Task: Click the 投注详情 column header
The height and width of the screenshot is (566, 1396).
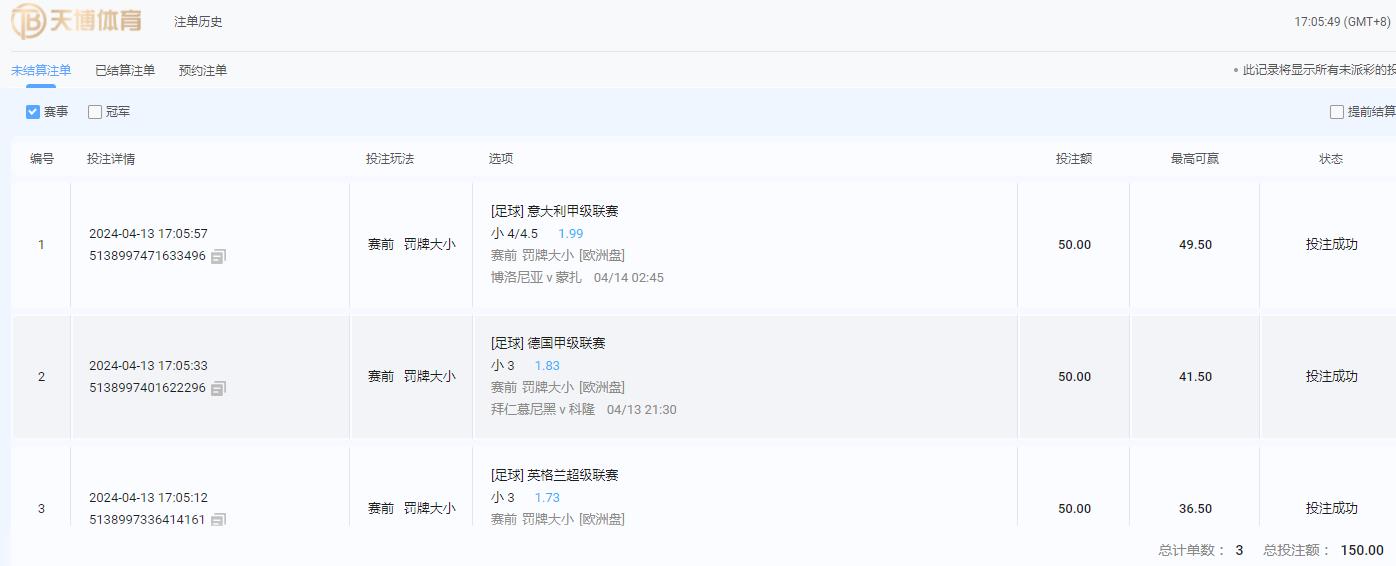Action: [111, 159]
